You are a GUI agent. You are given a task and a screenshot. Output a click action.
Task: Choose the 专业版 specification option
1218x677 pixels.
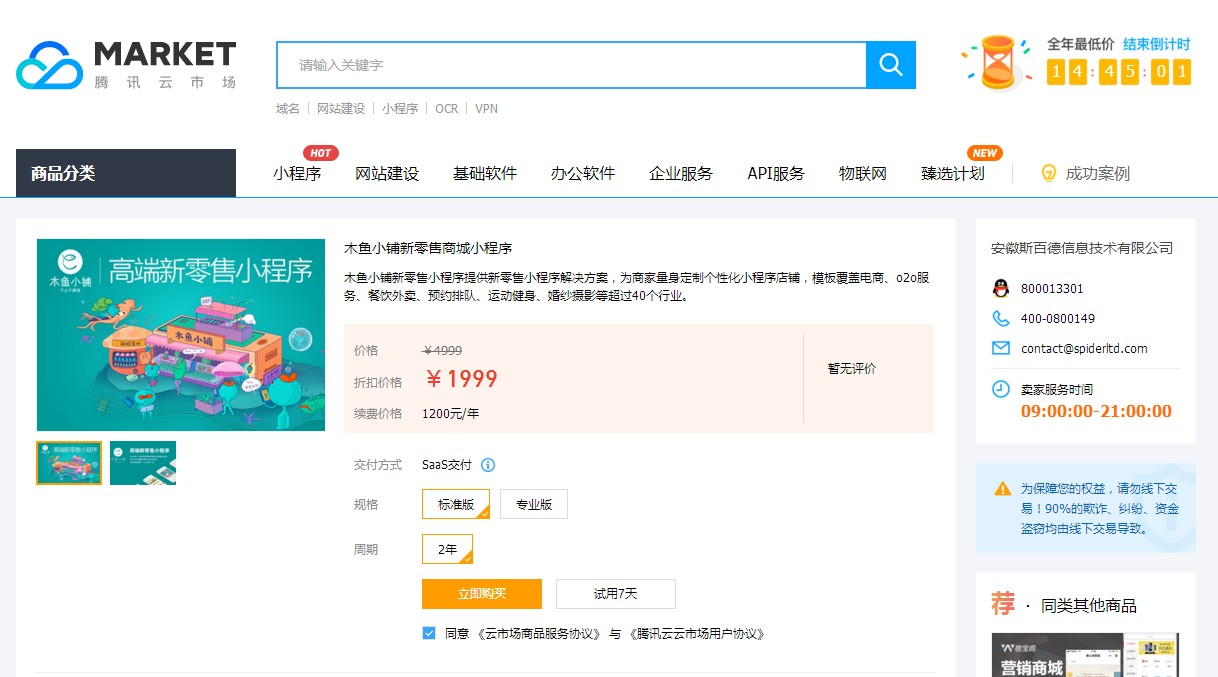click(x=534, y=504)
